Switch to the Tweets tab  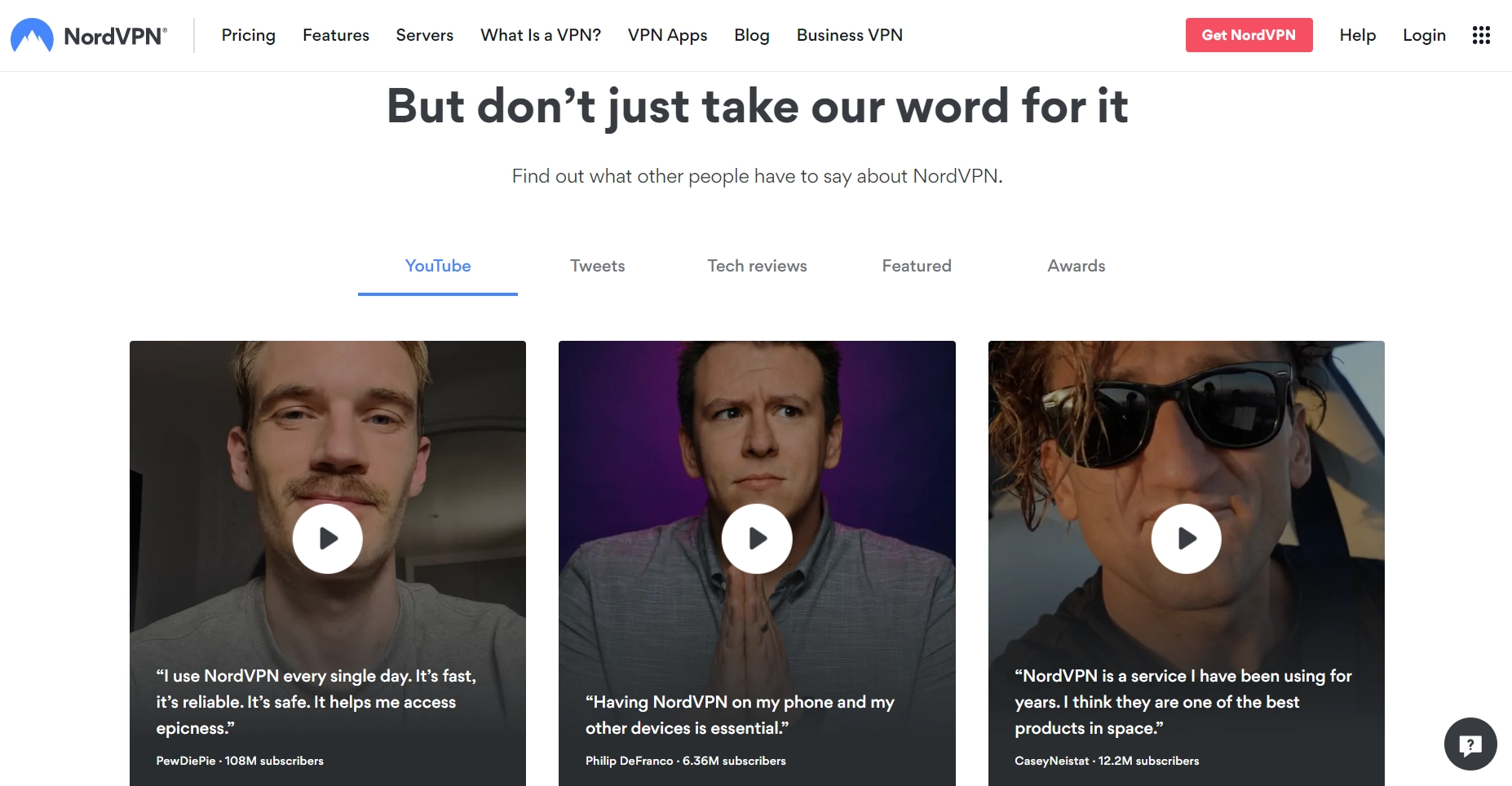(x=598, y=266)
